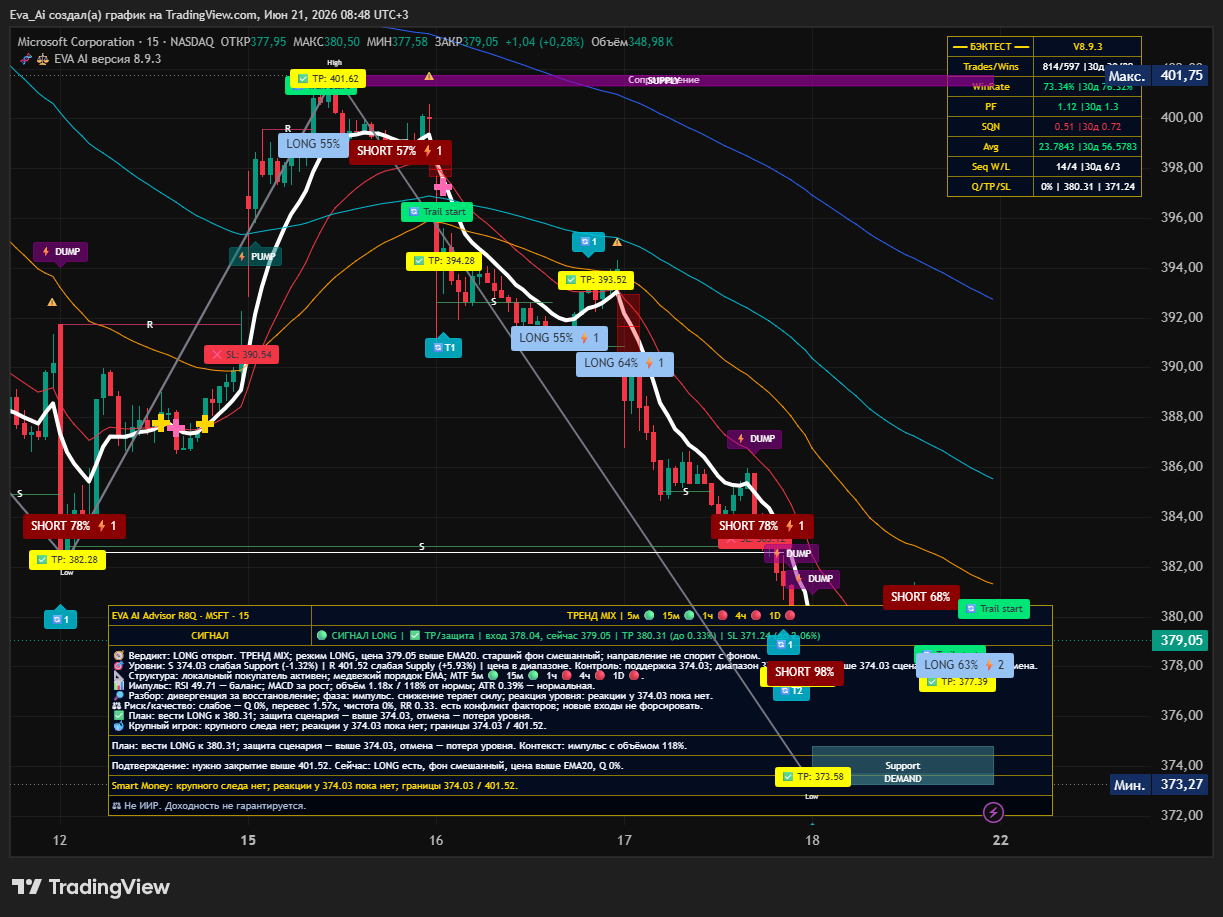Select the TP: 382.28 label
Image resolution: width=1223 pixels, height=917 pixels.
(x=67, y=560)
